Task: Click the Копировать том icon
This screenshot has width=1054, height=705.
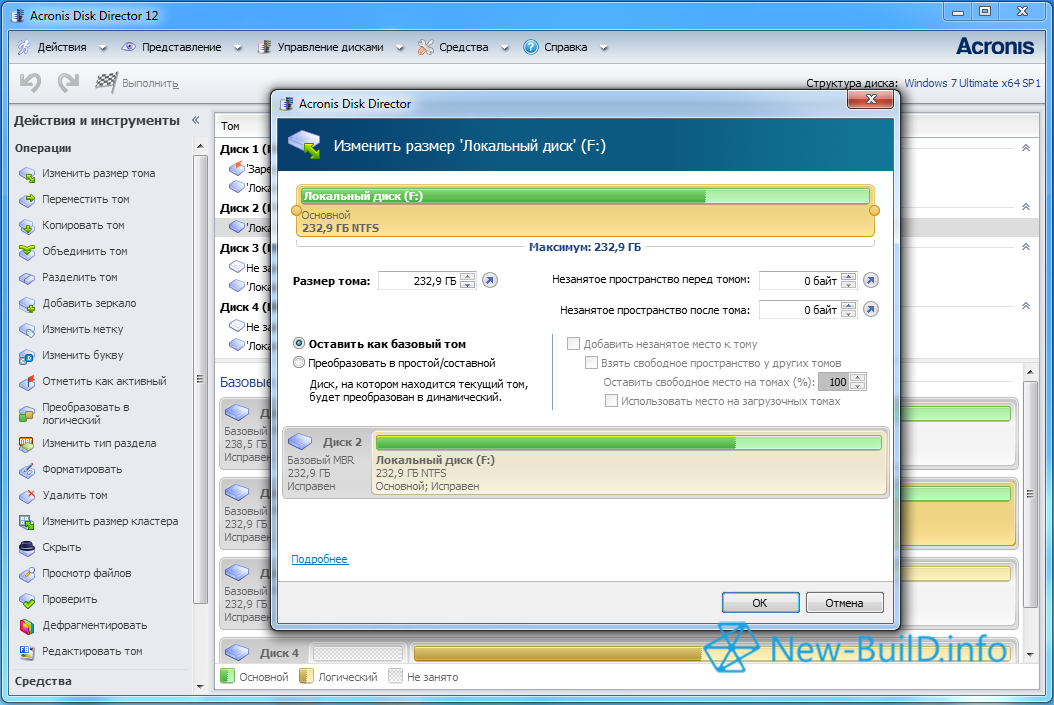Action: point(27,226)
